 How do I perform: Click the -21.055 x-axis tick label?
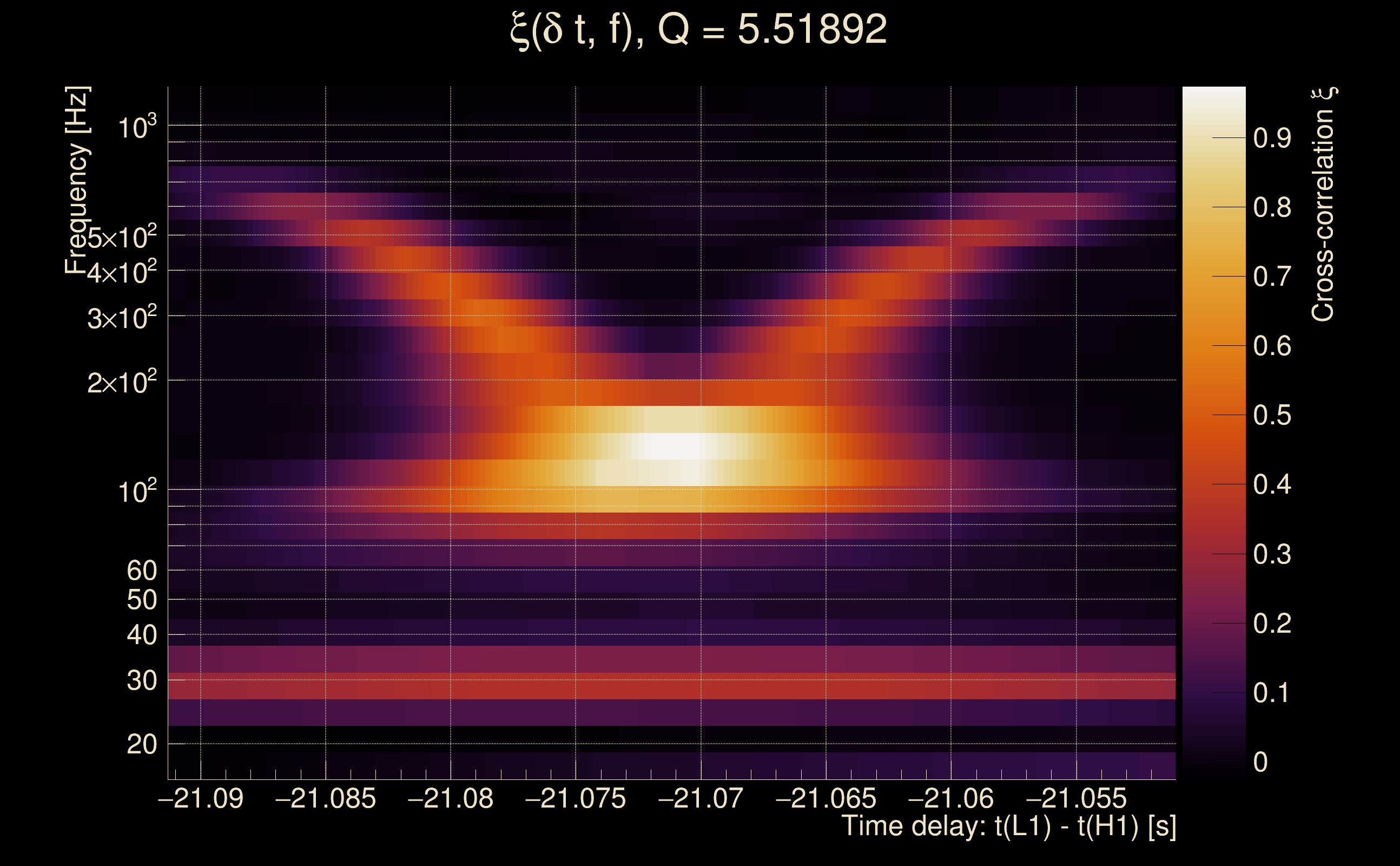coord(1076,799)
